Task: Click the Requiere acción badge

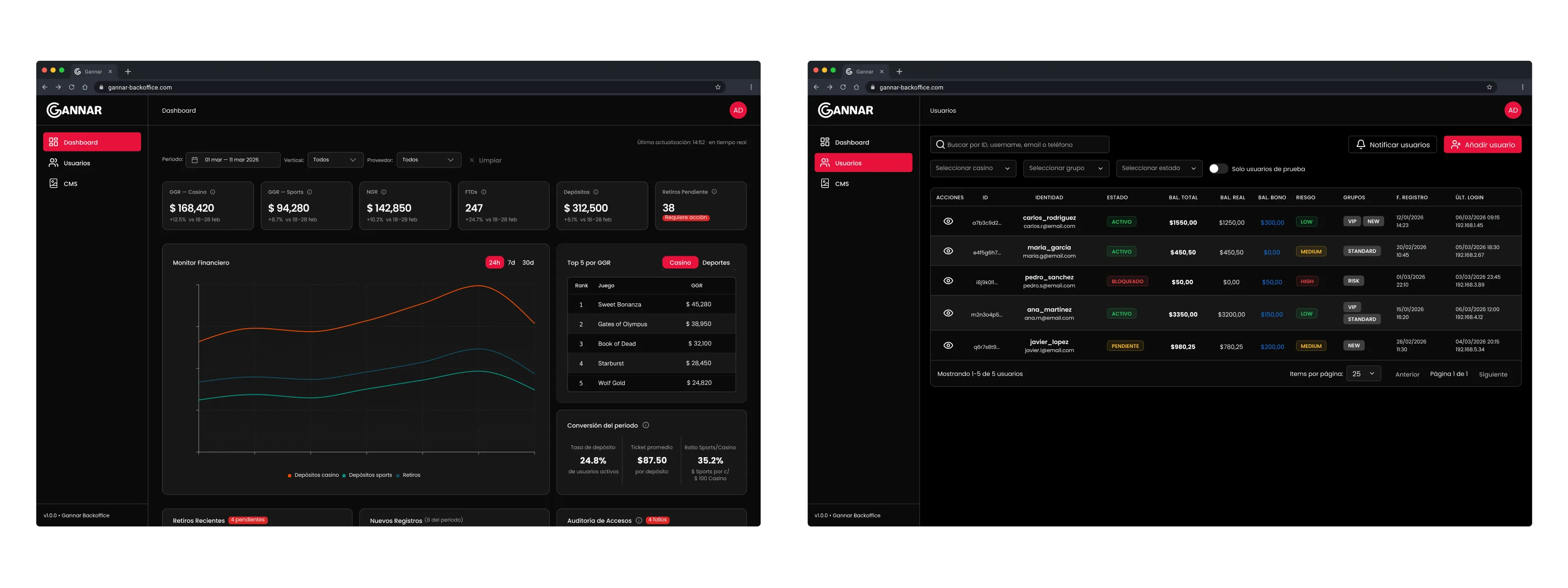Action: point(686,217)
